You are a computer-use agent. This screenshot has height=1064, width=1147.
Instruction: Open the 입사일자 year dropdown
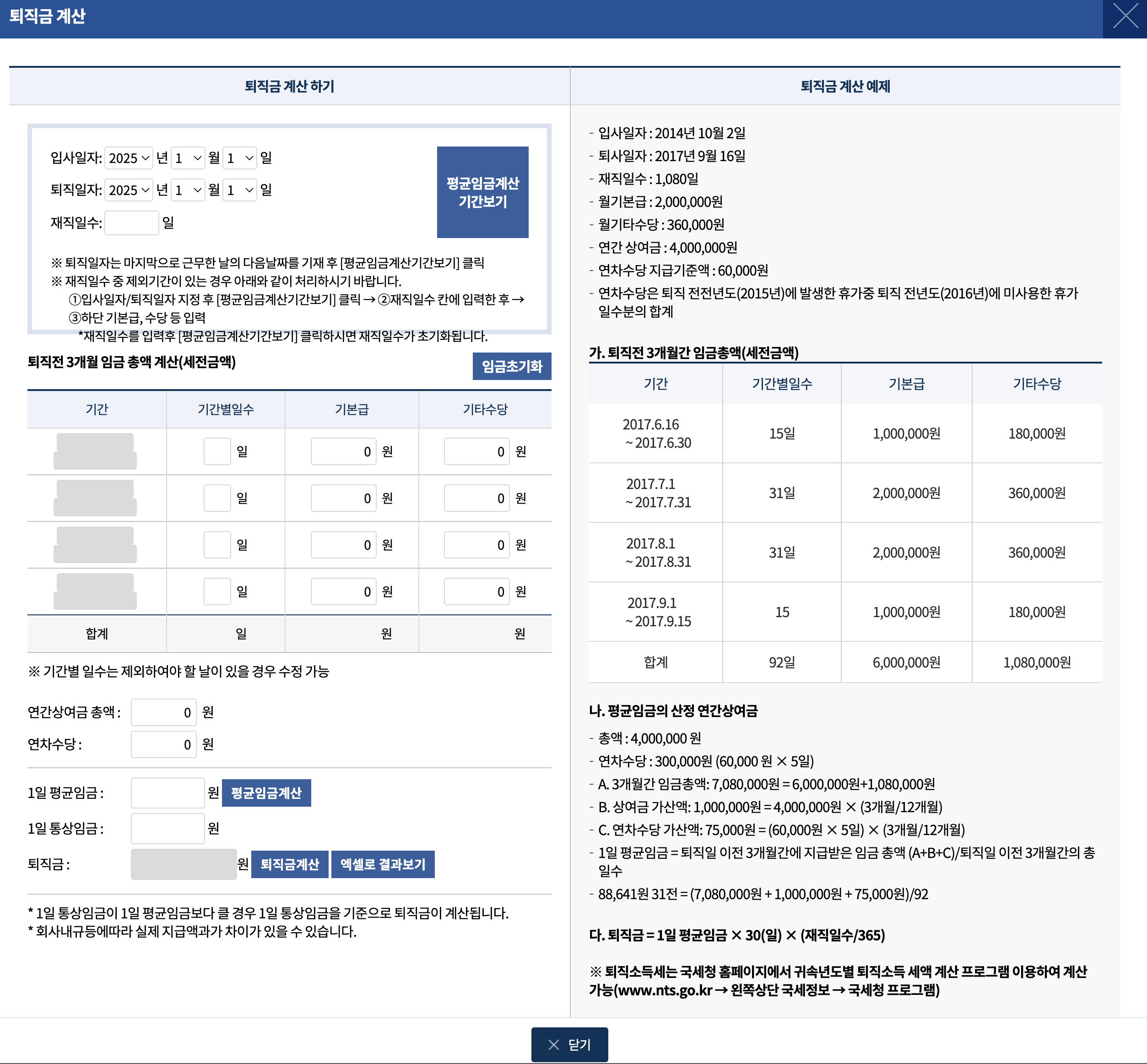[x=129, y=158]
